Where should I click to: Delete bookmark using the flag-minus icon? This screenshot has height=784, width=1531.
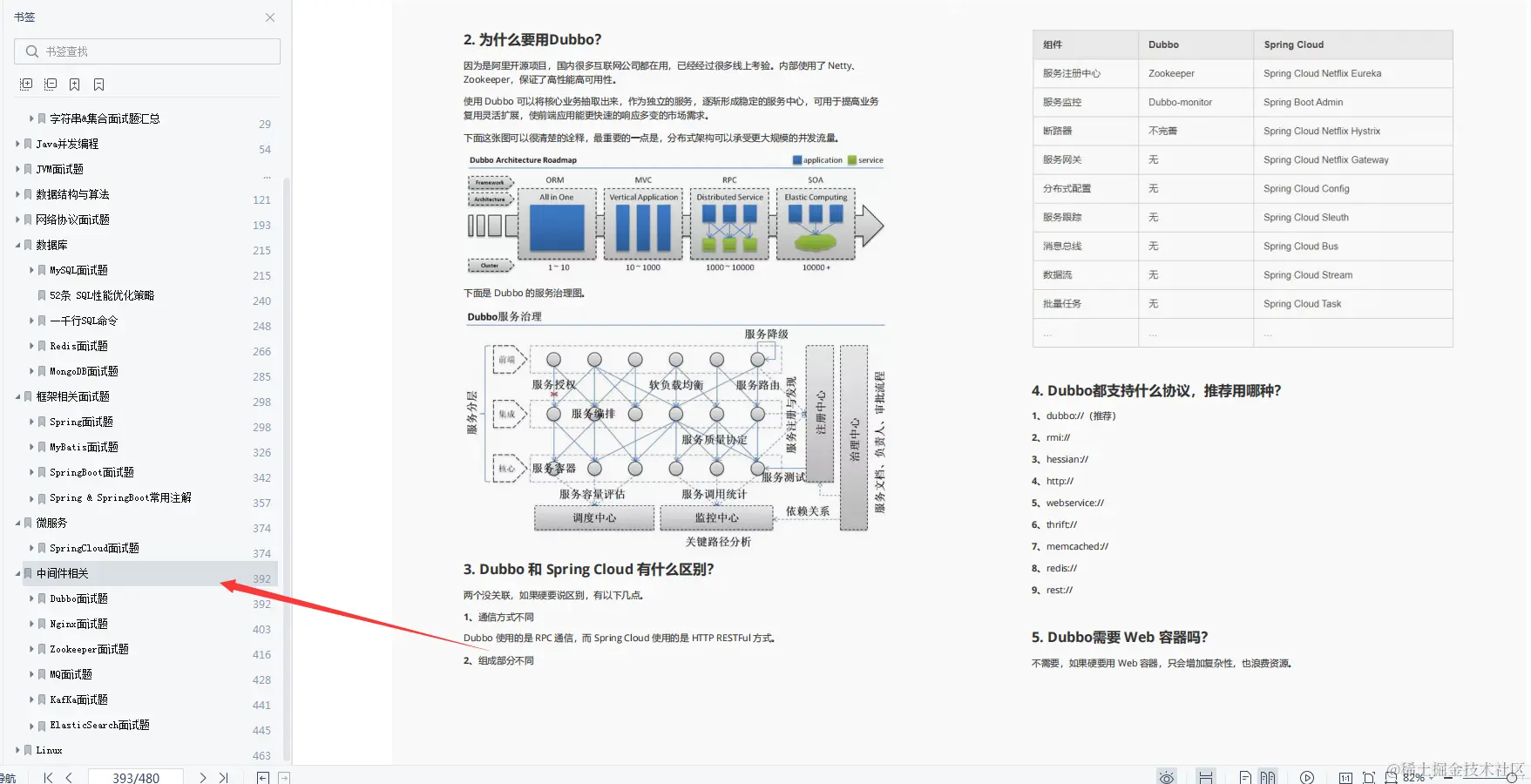[x=98, y=84]
